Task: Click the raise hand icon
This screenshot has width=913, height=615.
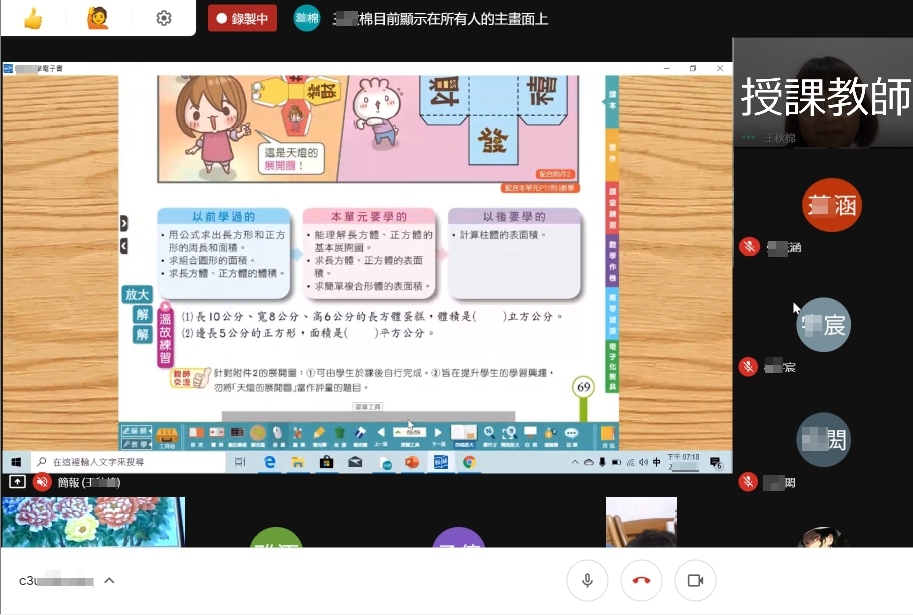Action: (x=97, y=18)
